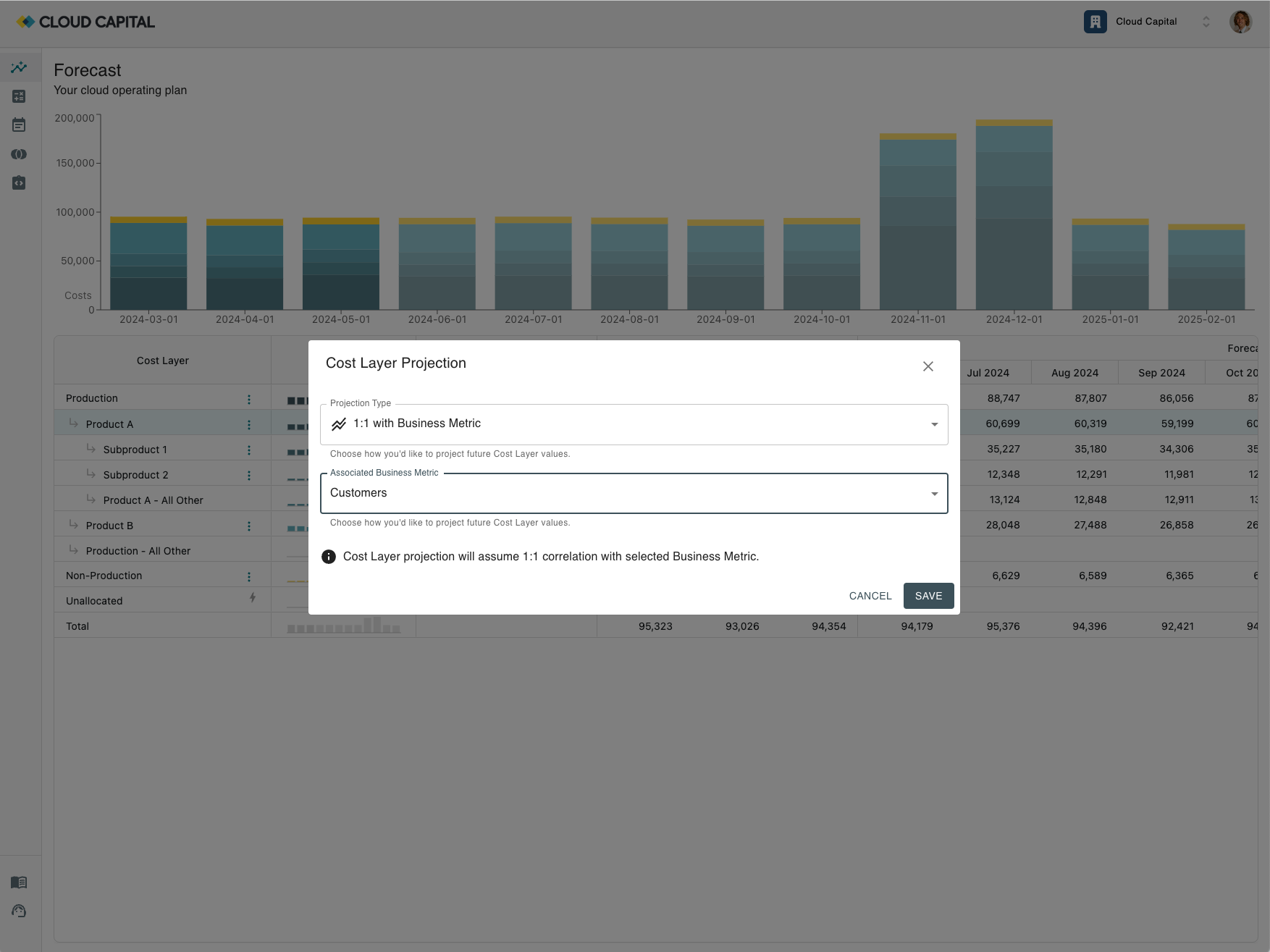Click the support headset icon
Screen dimensions: 1270x952
[19, 911]
